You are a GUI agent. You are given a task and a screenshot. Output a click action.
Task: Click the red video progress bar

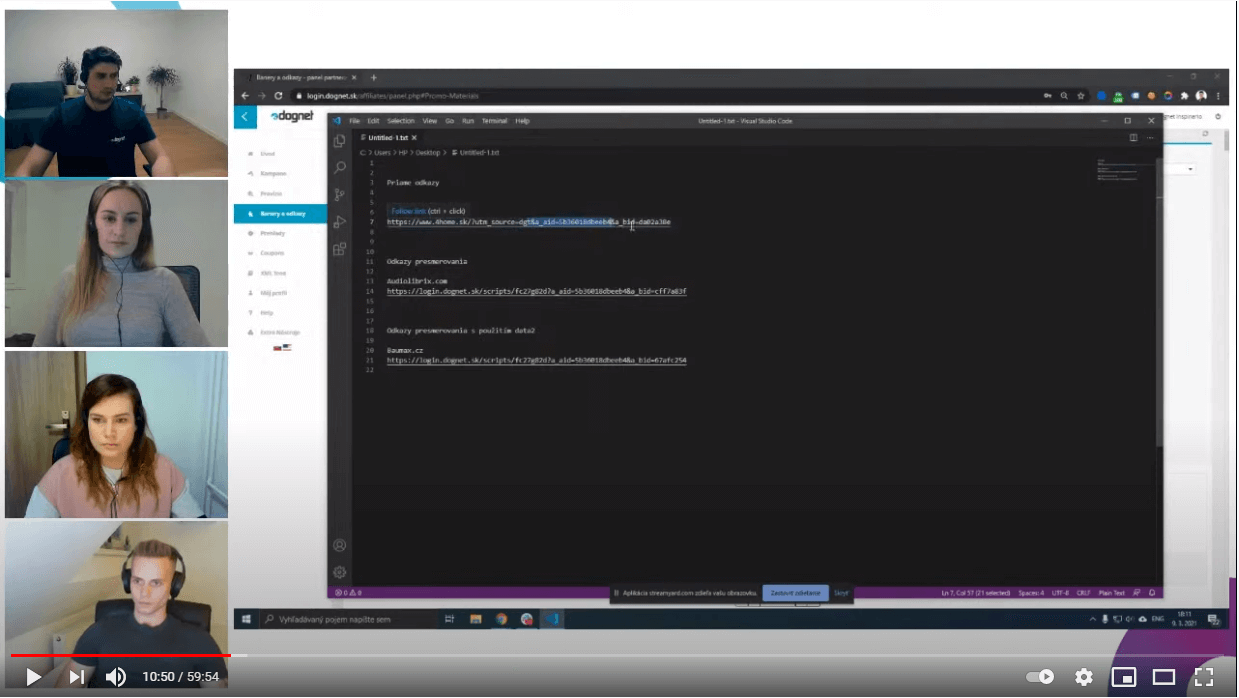120,656
